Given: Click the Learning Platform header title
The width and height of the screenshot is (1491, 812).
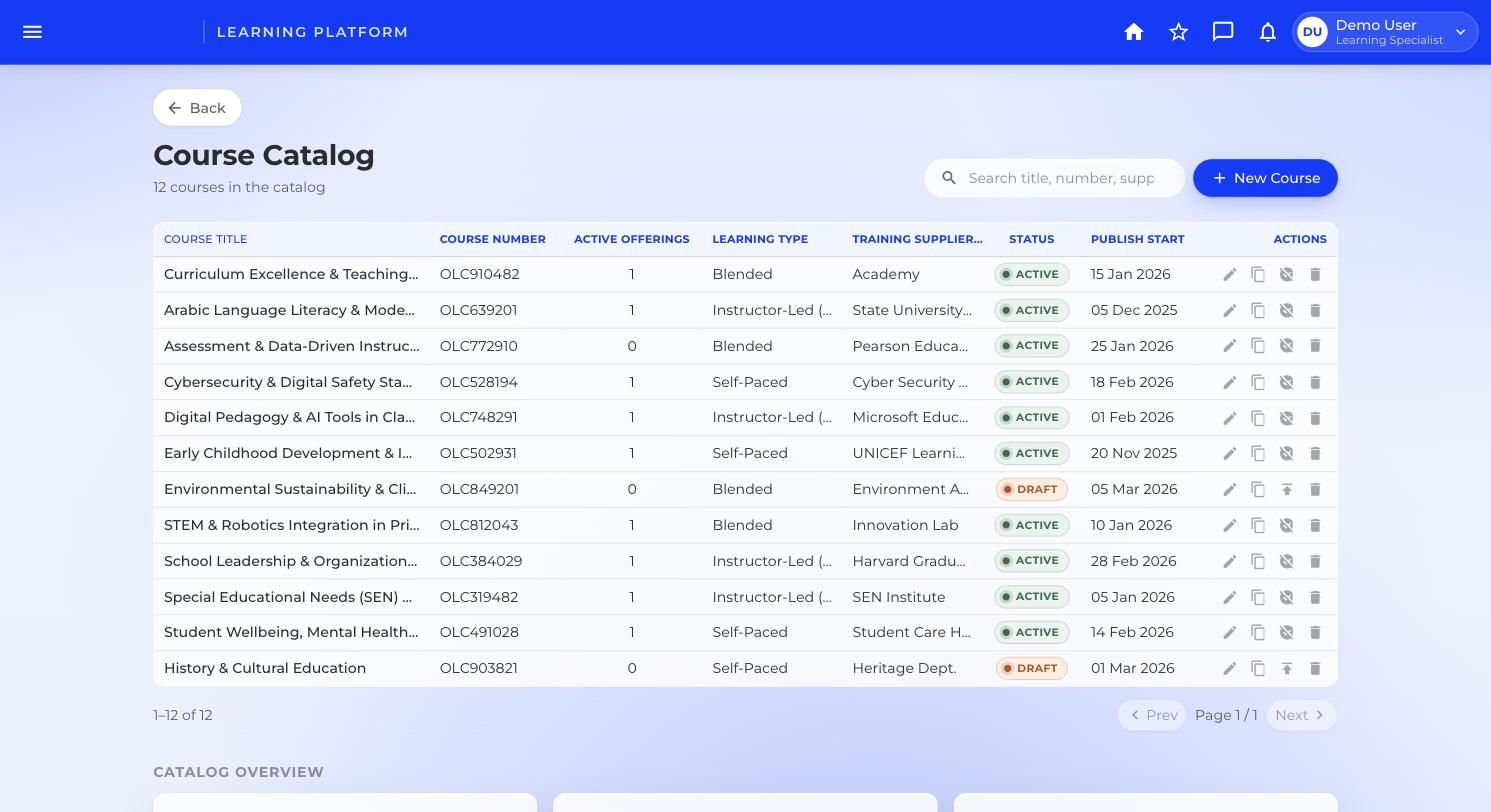Looking at the screenshot, I should [x=313, y=32].
